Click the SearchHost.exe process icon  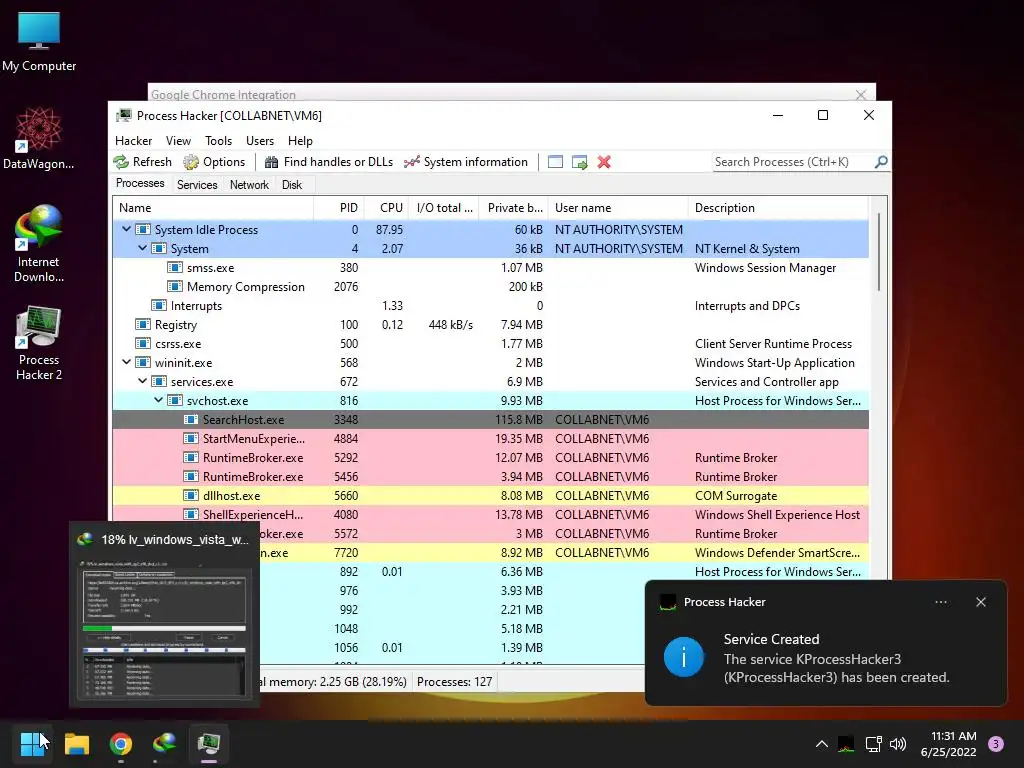[191, 419]
